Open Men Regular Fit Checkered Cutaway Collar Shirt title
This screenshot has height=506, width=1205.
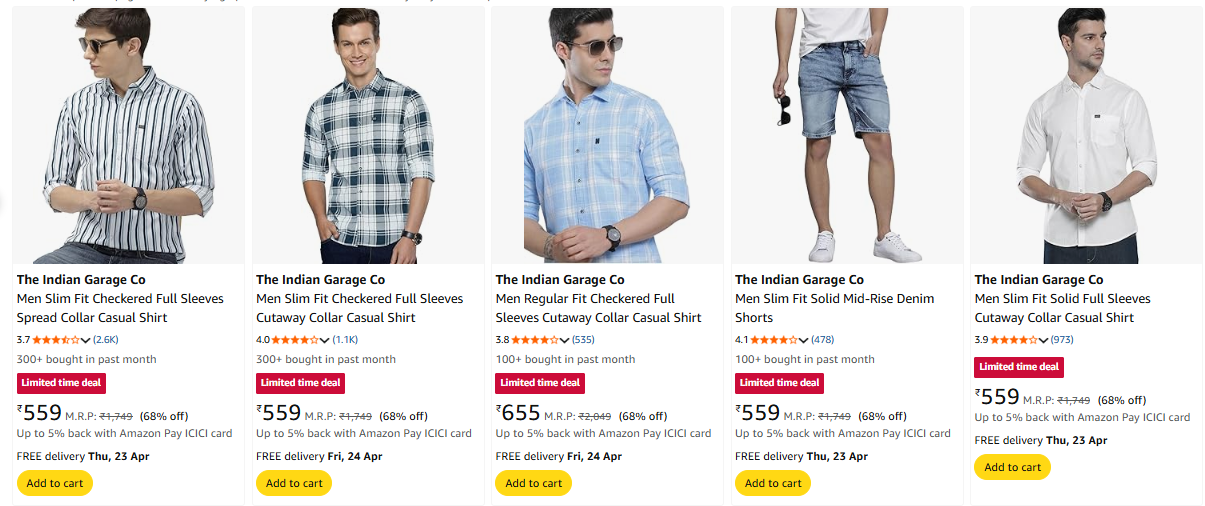tap(598, 308)
